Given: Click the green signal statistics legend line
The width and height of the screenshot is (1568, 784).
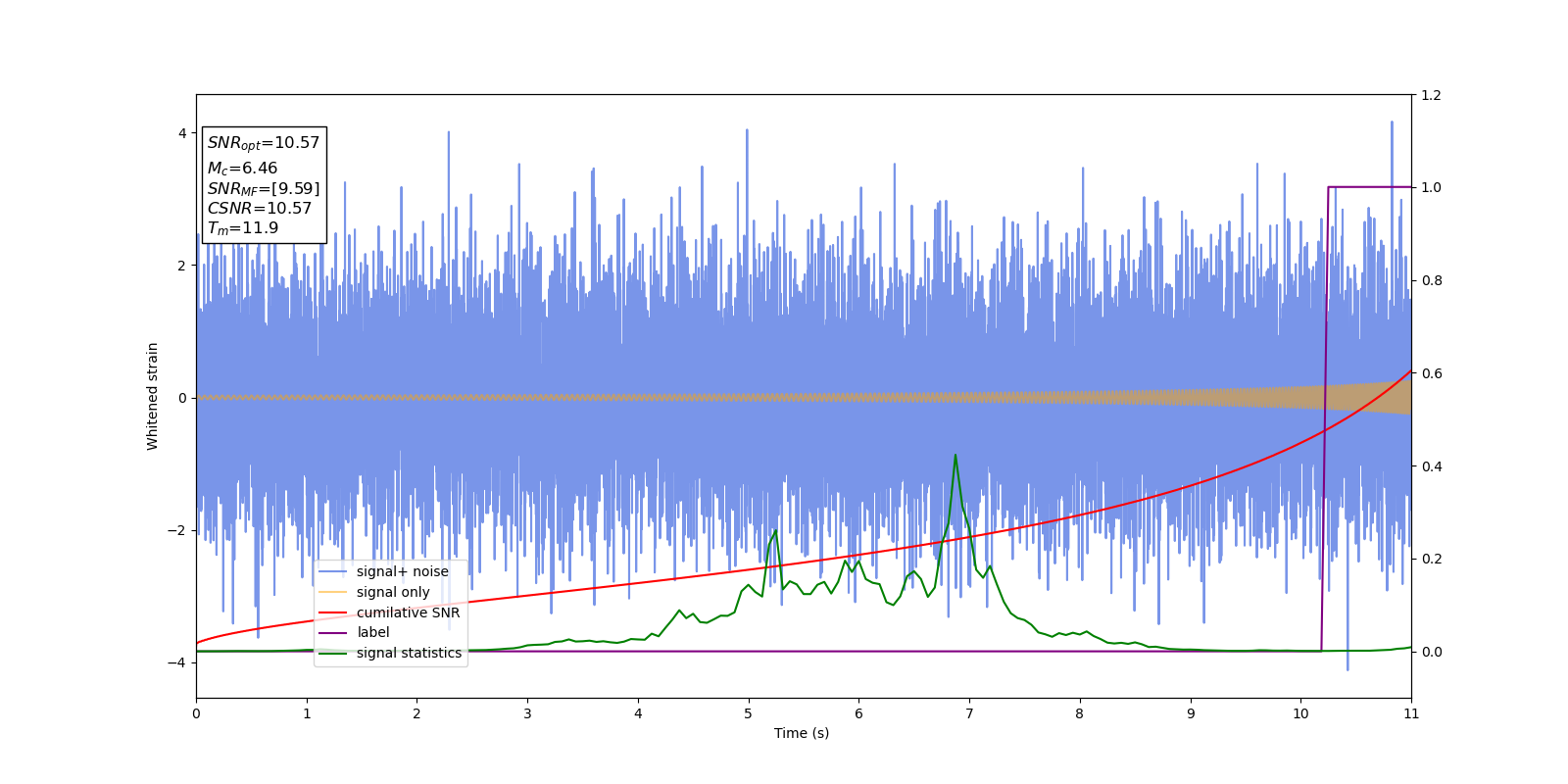Looking at the screenshot, I should (x=332, y=653).
